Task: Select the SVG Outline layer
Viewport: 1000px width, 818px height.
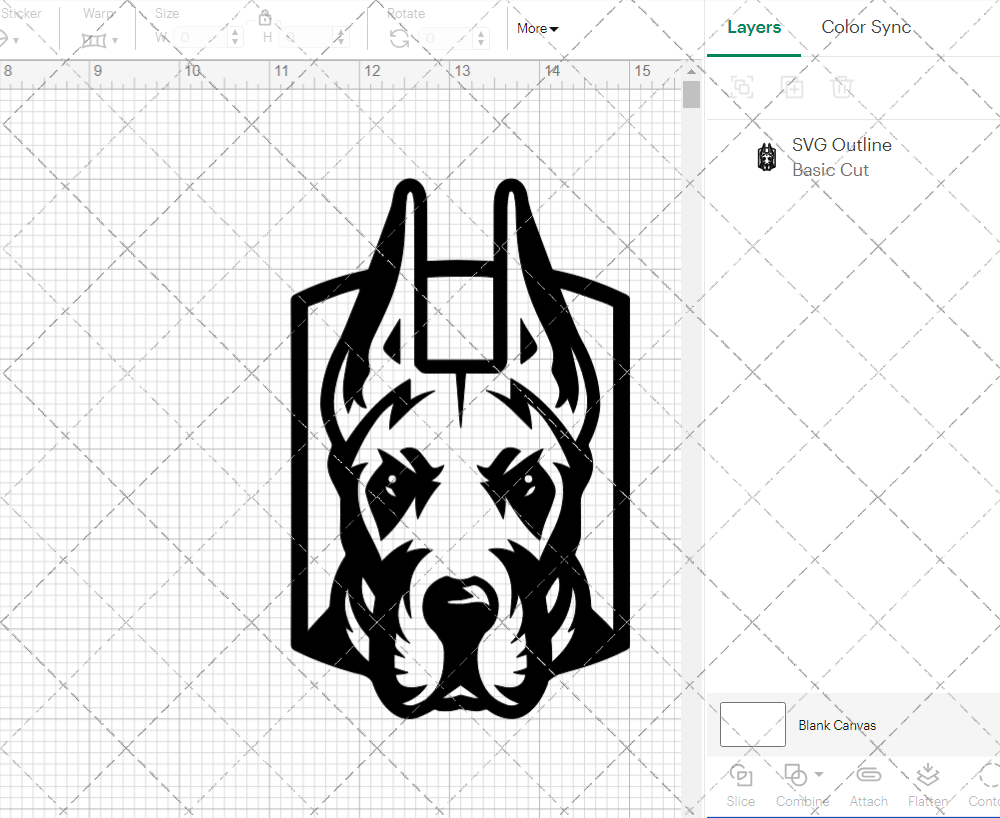Action: coord(841,145)
